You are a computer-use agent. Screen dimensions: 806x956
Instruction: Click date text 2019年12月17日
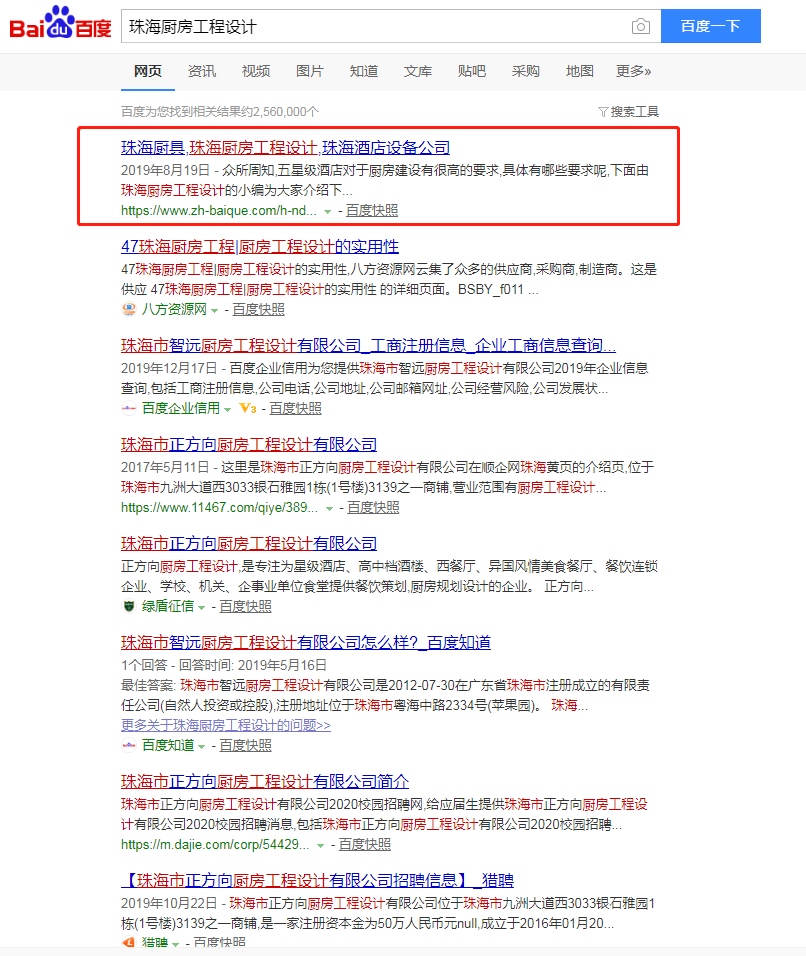169,368
